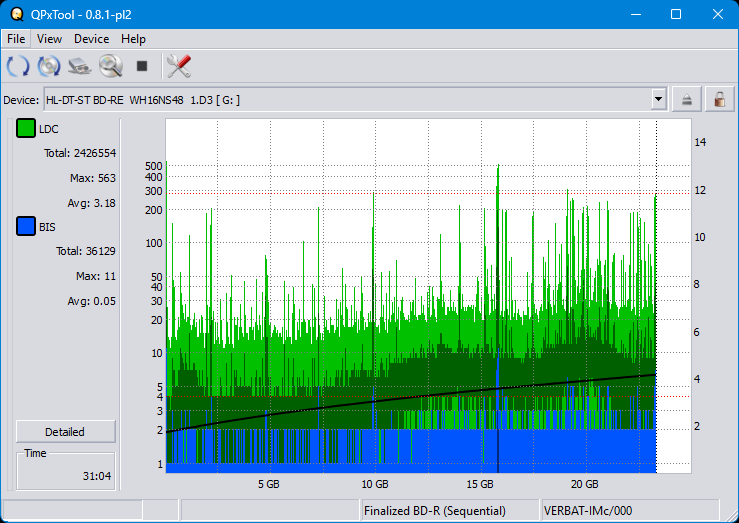739x523 pixels.
Task: Click the Detailed button
Action: click(65, 432)
